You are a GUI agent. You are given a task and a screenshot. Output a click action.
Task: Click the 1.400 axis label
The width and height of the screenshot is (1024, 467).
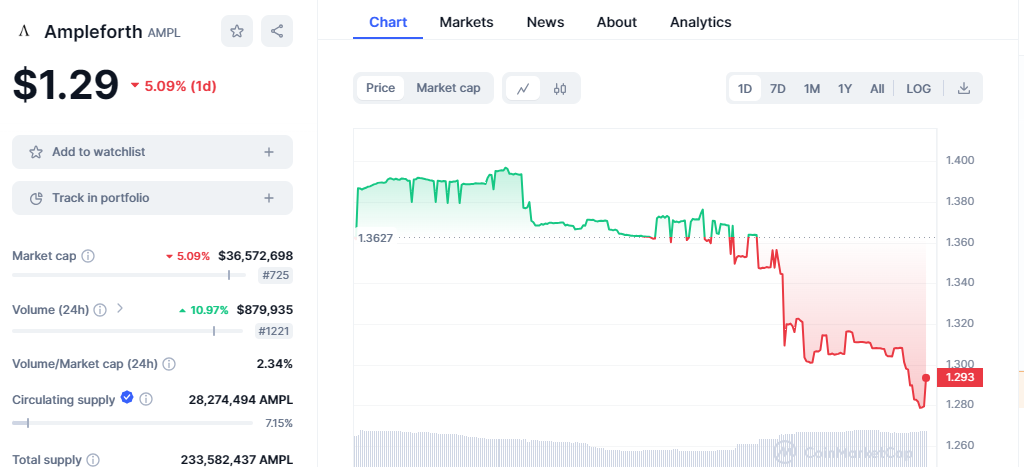tap(960, 161)
